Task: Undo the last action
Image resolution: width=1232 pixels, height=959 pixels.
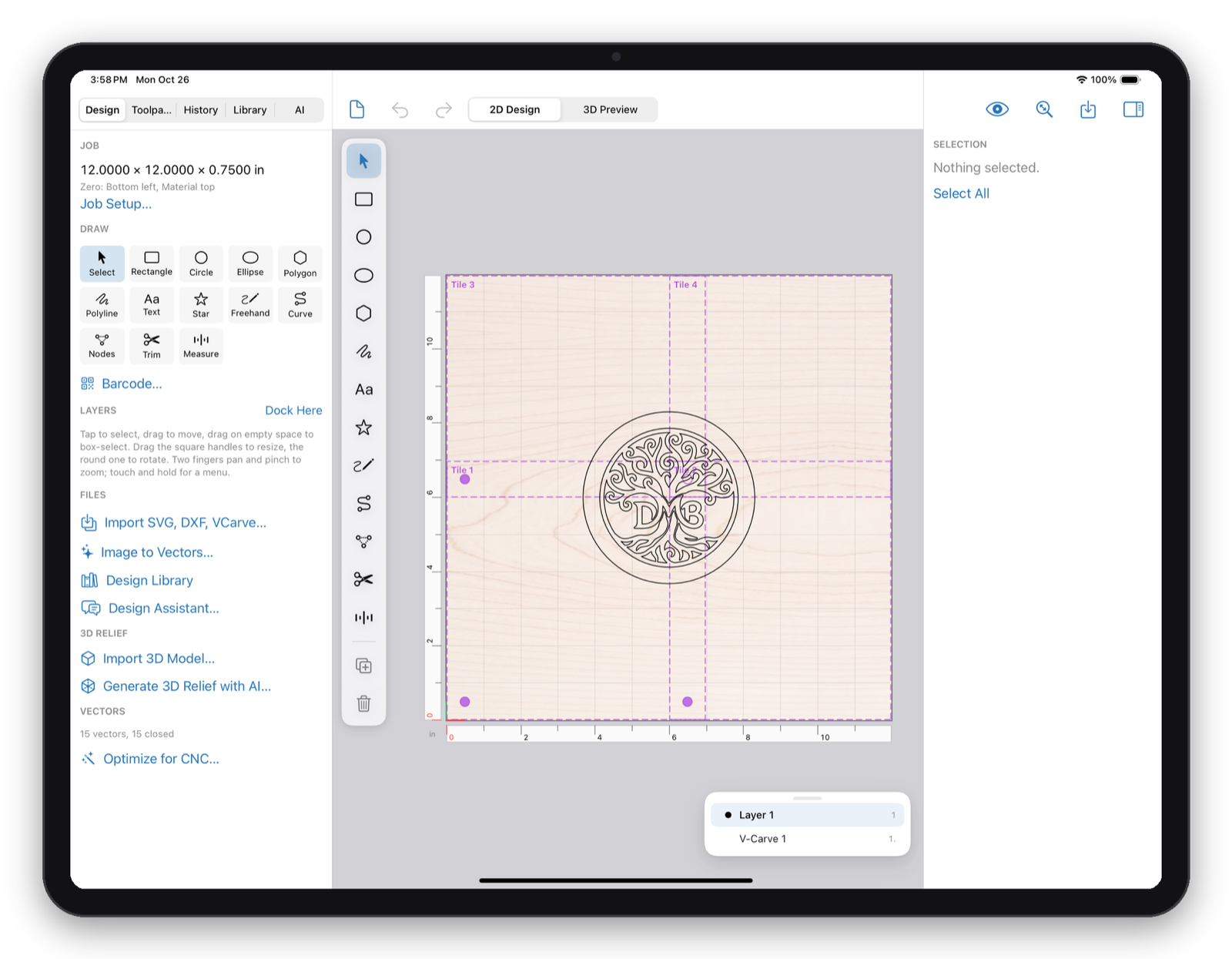Action: coord(400,110)
